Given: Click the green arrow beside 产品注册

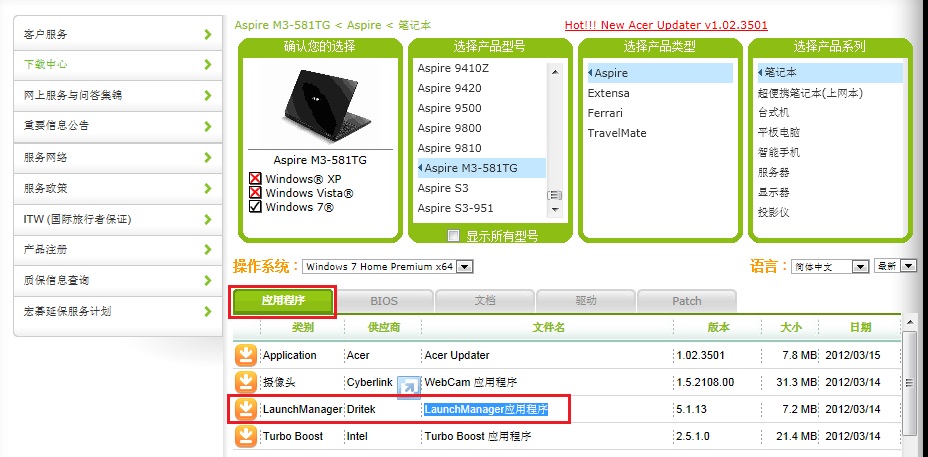Looking at the screenshot, I should click(x=208, y=249).
